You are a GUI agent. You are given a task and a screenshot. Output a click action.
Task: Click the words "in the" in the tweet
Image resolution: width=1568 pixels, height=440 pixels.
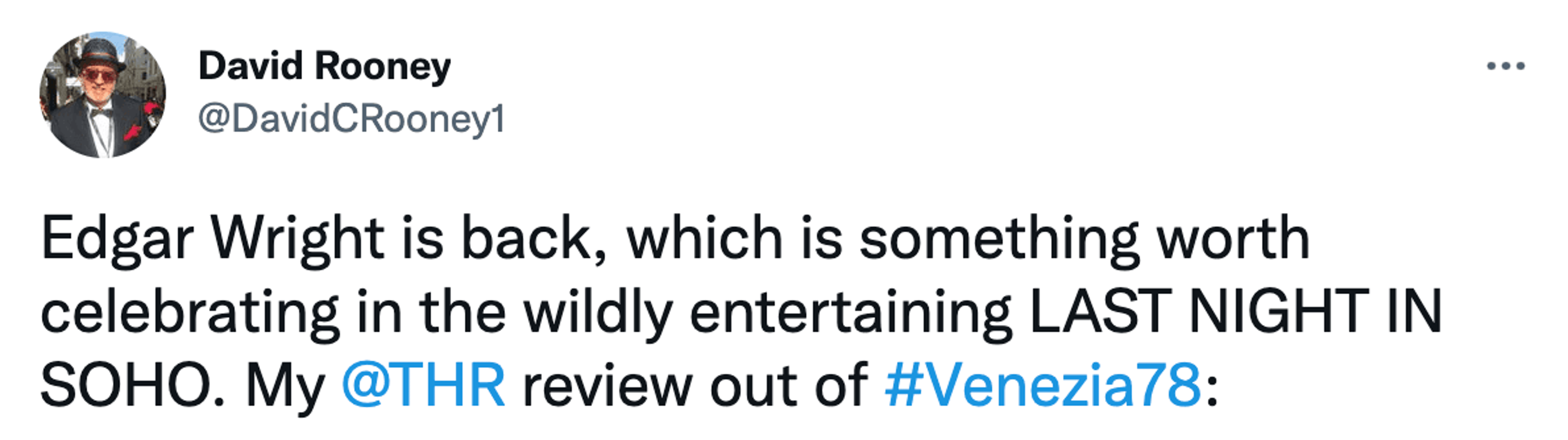431,311
